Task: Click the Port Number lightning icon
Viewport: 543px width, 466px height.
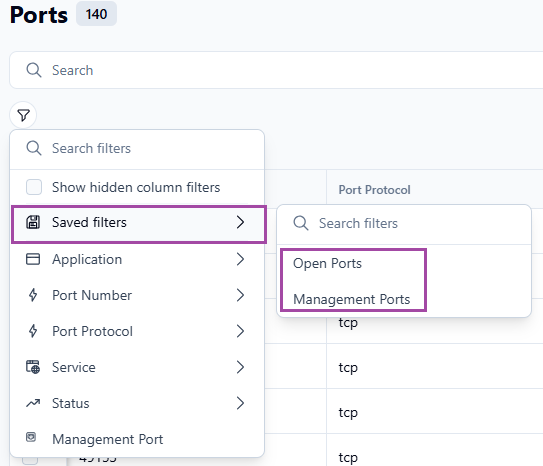Action: tap(33, 295)
